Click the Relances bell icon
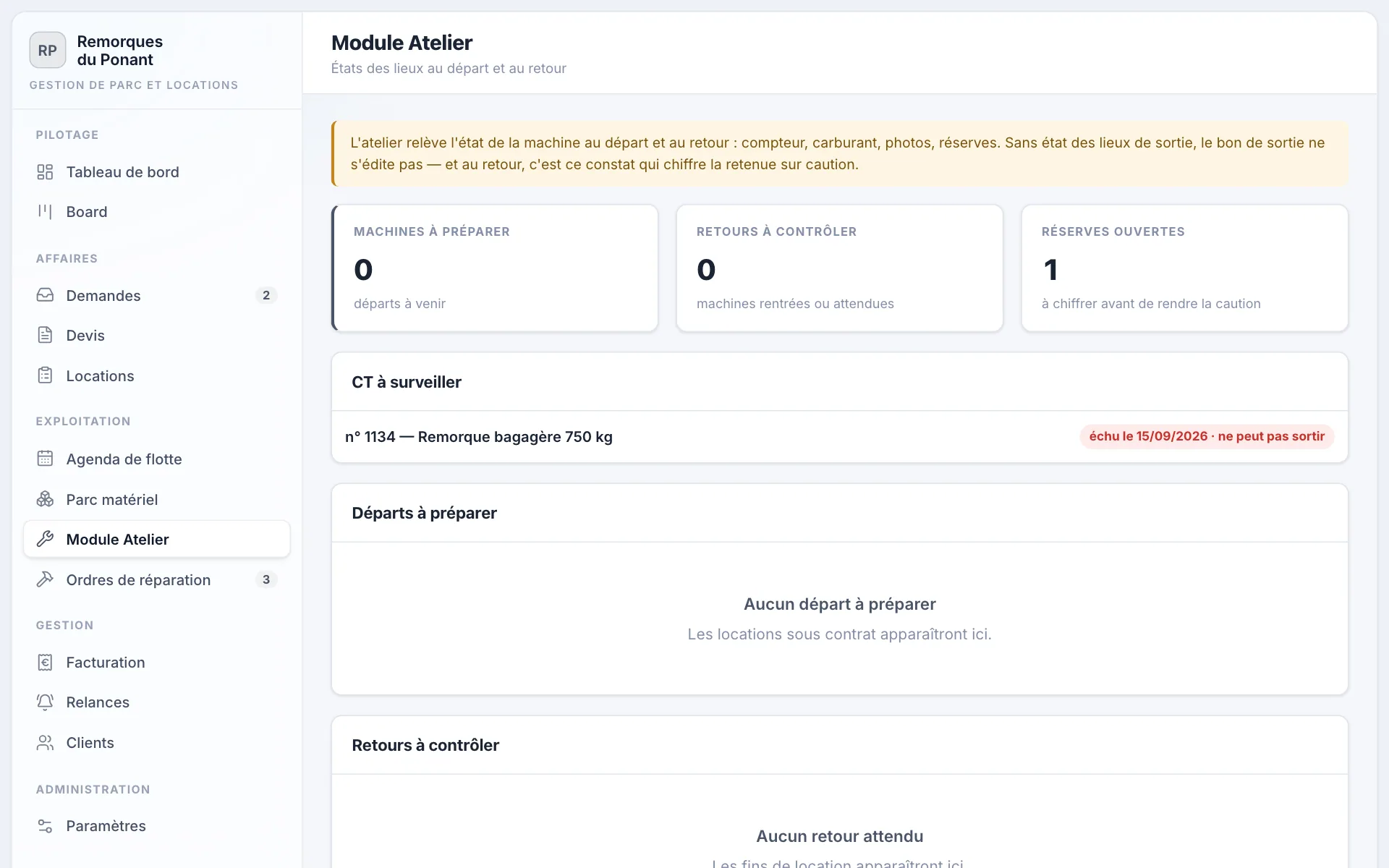Image resolution: width=1389 pixels, height=868 pixels. [45, 702]
